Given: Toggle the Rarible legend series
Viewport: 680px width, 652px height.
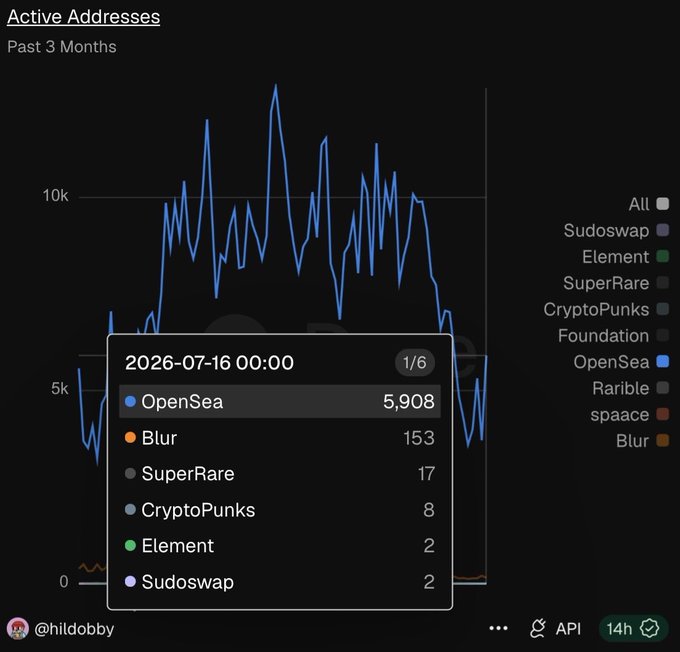Looking at the screenshot, I should click(631, 388).
